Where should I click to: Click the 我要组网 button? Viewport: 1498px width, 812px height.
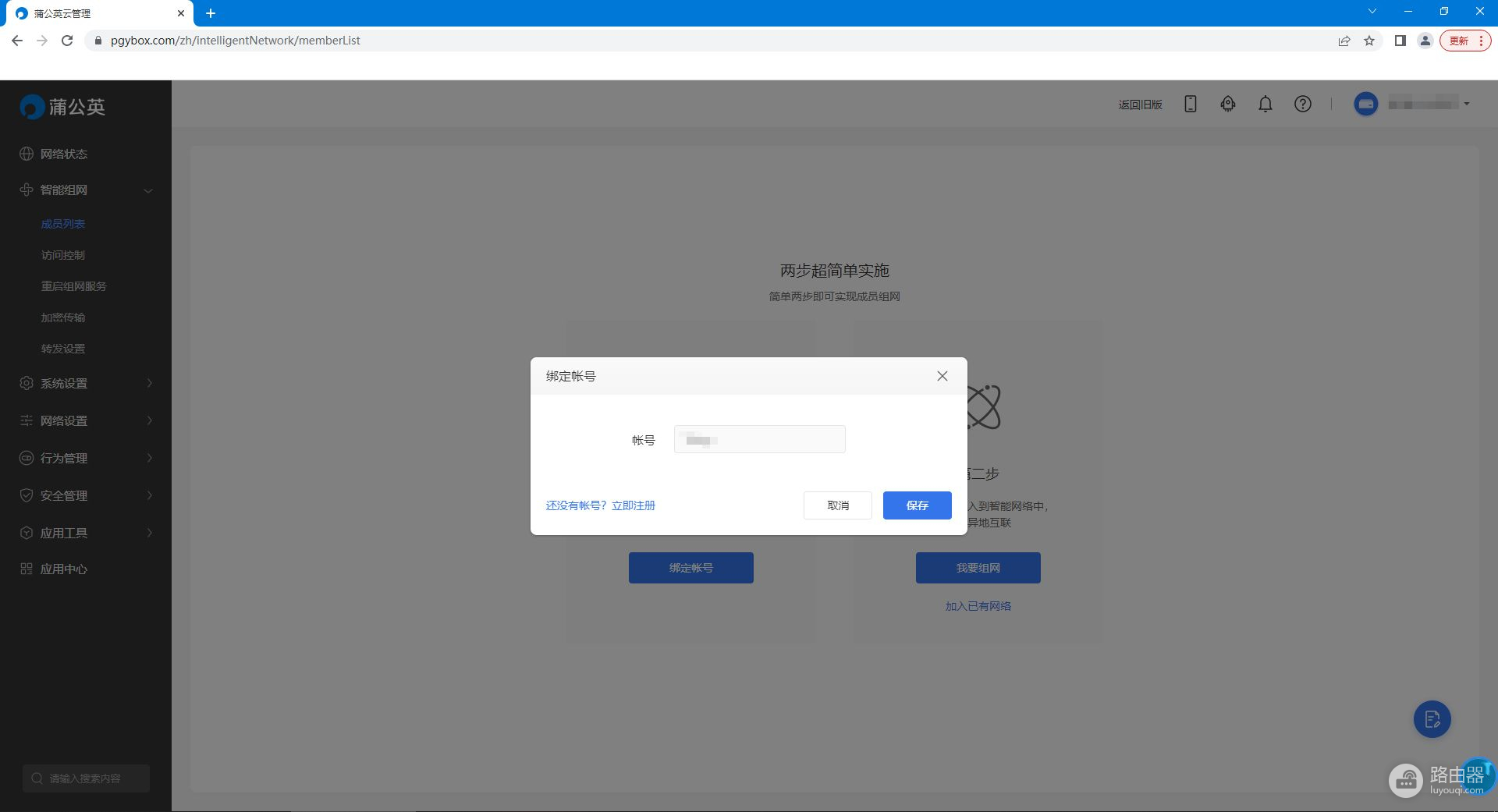[978, 568]
